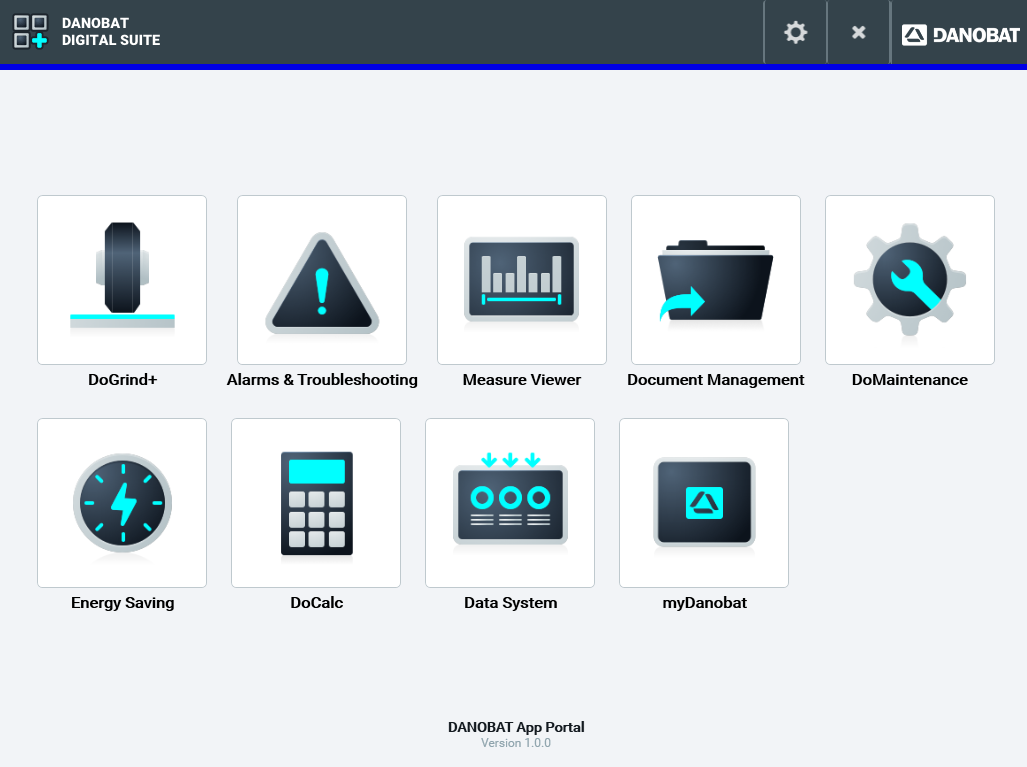Click the Energy Saving label
This screenshot has width=1027, height=767.
122,603
